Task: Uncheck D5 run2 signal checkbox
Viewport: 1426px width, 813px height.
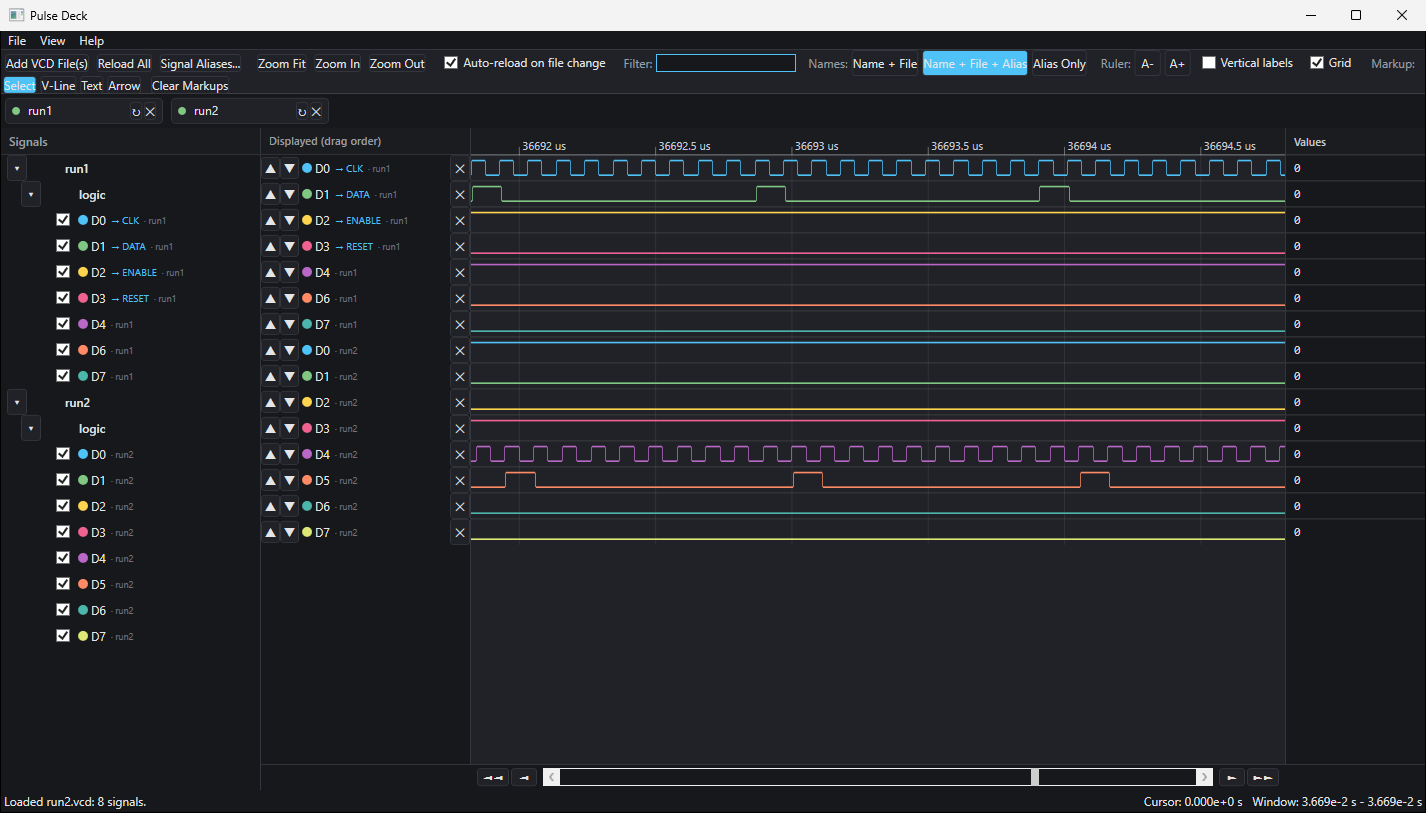Action: [x=63, y=584]
